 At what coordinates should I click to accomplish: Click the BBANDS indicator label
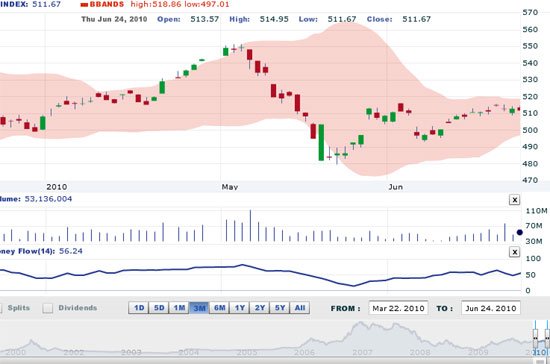coord(107,4)
